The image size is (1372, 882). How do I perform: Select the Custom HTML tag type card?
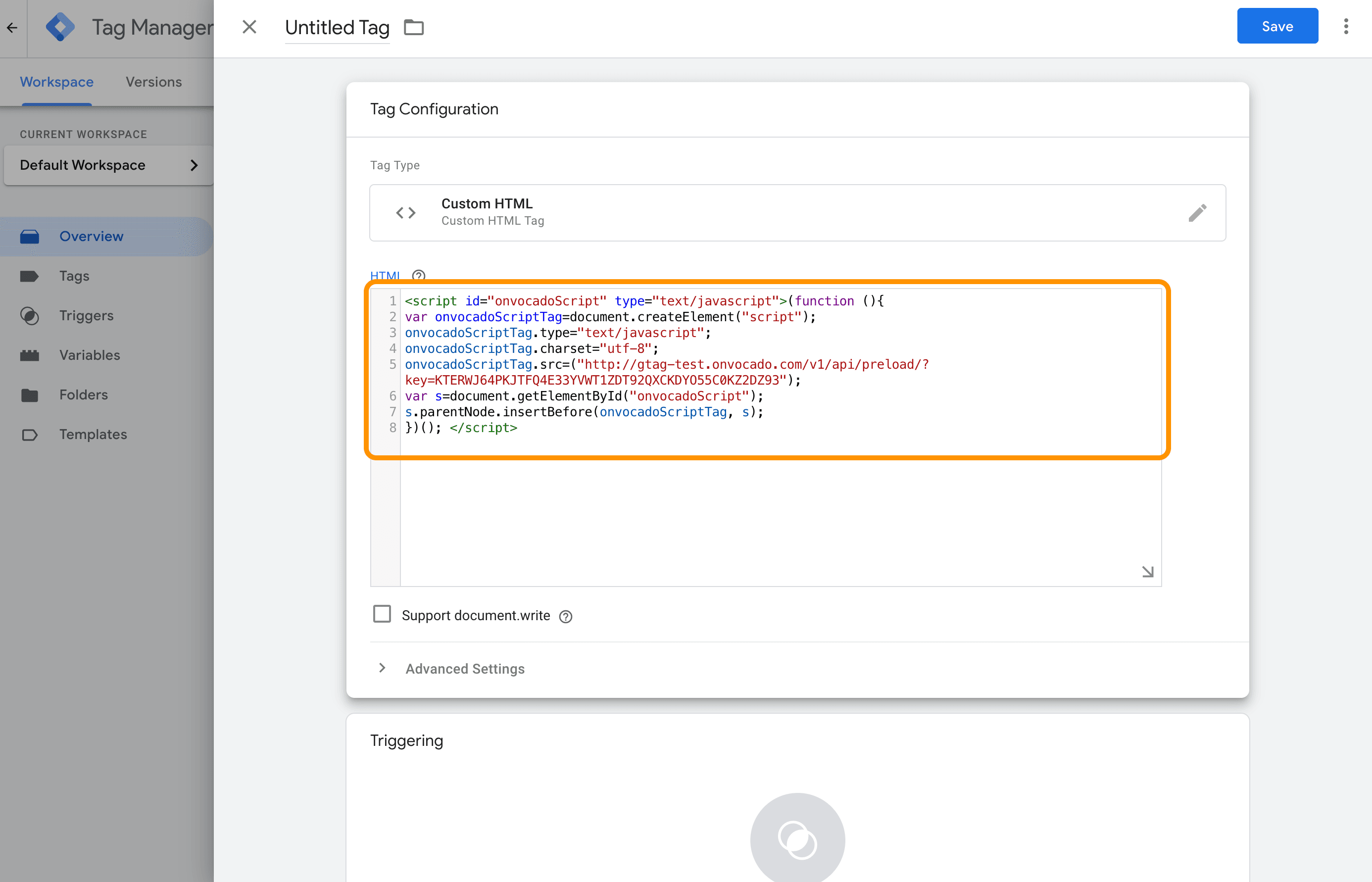pos(797,212)
